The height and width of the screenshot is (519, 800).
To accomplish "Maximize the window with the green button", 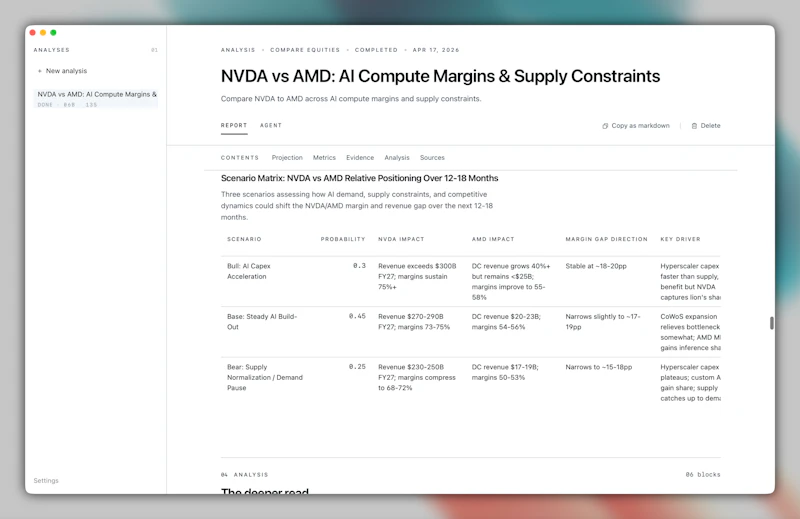I will click(x=53, y=33).
